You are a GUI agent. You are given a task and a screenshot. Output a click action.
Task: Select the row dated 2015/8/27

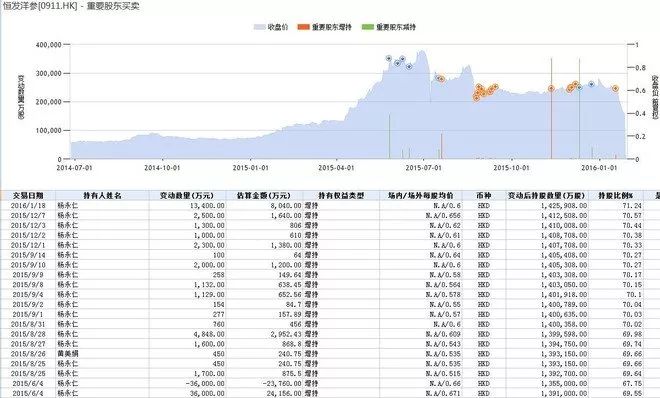(330, 344)
